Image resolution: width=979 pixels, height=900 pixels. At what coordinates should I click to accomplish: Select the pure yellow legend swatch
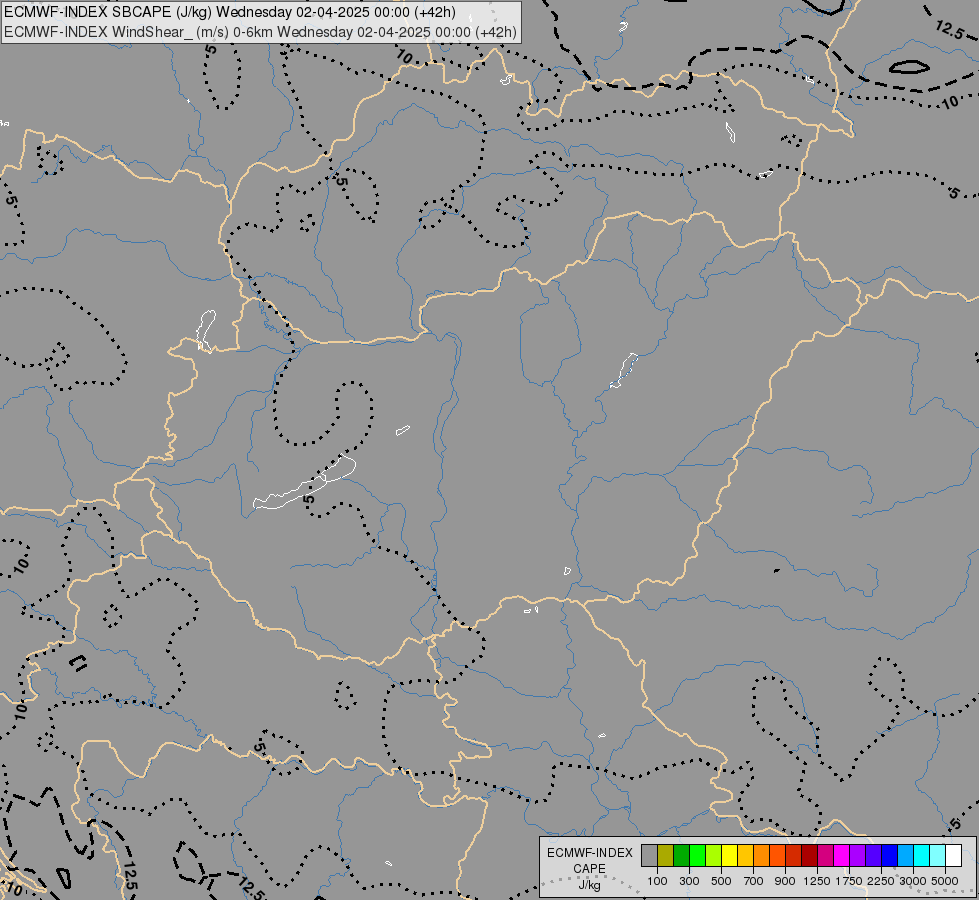pyautogui.click(x=729, y=855)
